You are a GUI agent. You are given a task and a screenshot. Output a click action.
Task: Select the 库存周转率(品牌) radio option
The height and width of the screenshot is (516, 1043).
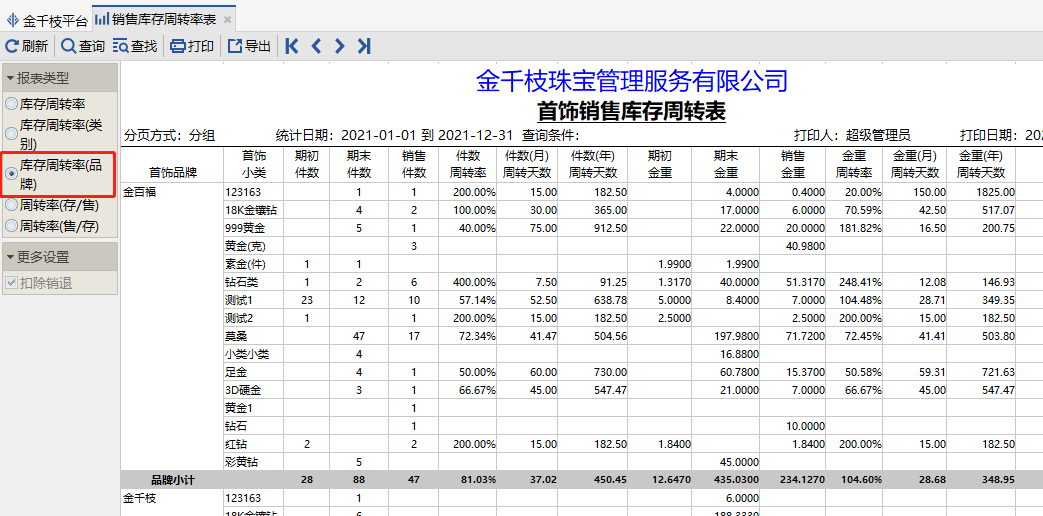[x=53, y=174]
